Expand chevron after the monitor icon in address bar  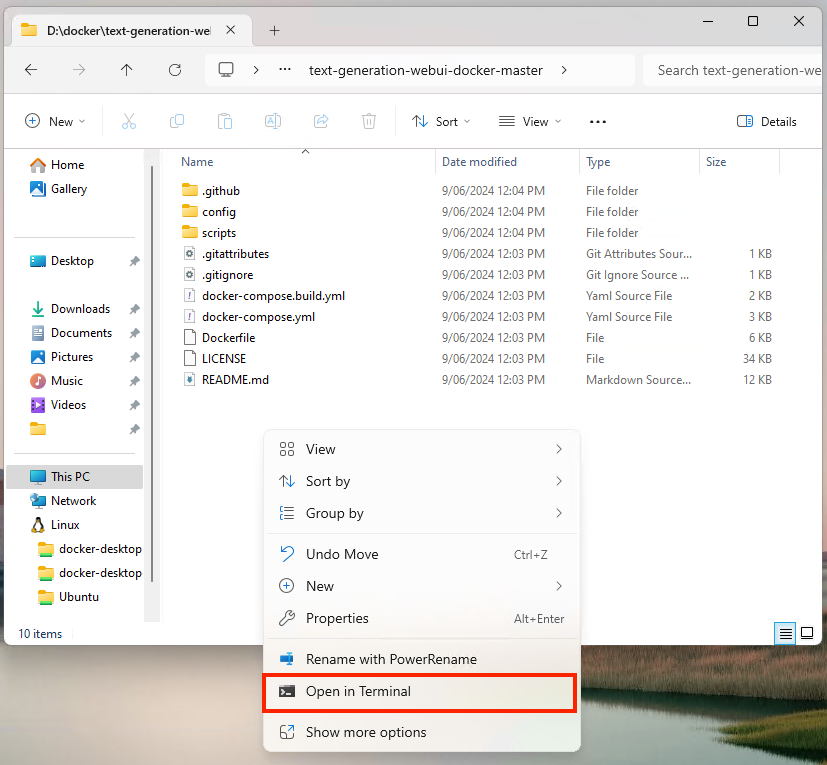(x=256, y=70)
